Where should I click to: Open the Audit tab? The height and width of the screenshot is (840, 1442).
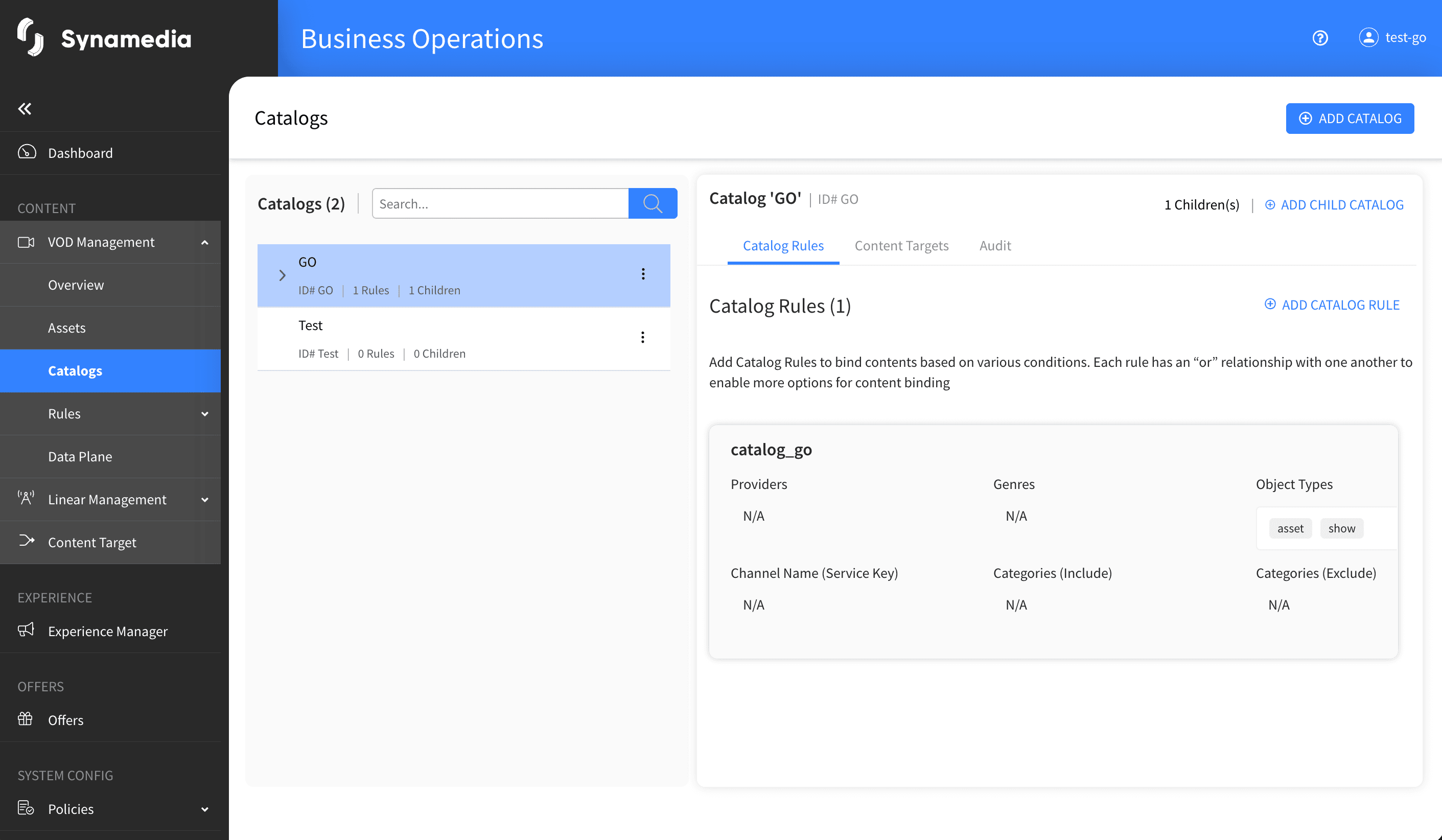click(995, 245)
